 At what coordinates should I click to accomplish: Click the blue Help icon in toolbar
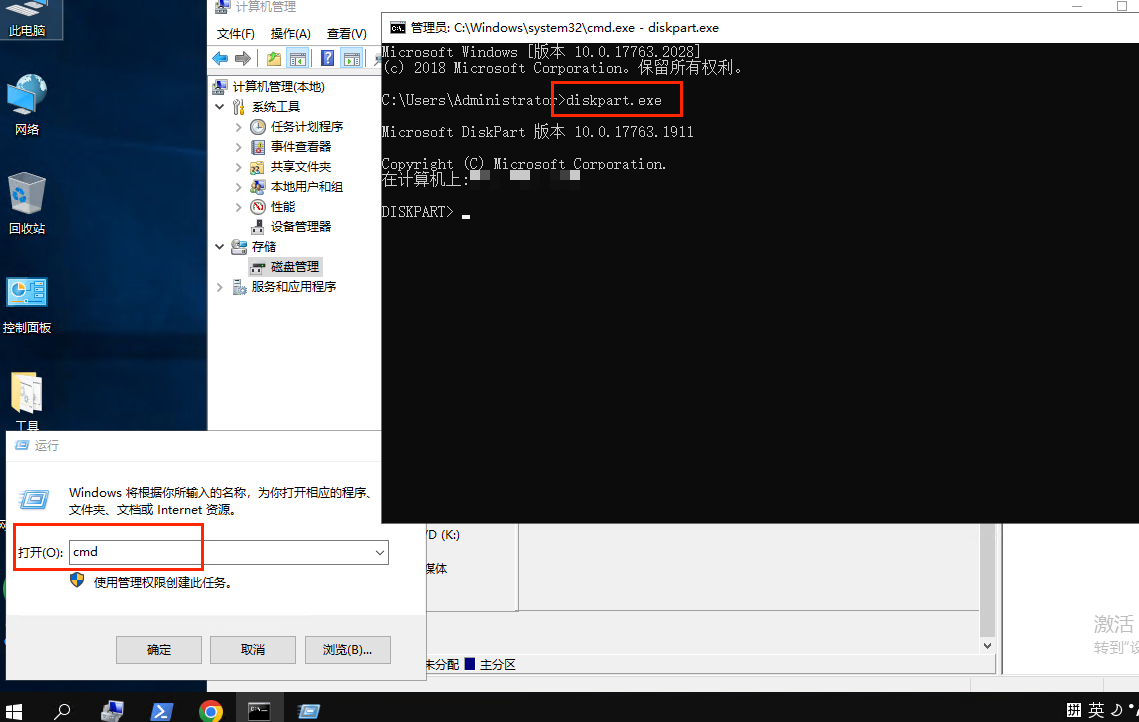[327, 59]
